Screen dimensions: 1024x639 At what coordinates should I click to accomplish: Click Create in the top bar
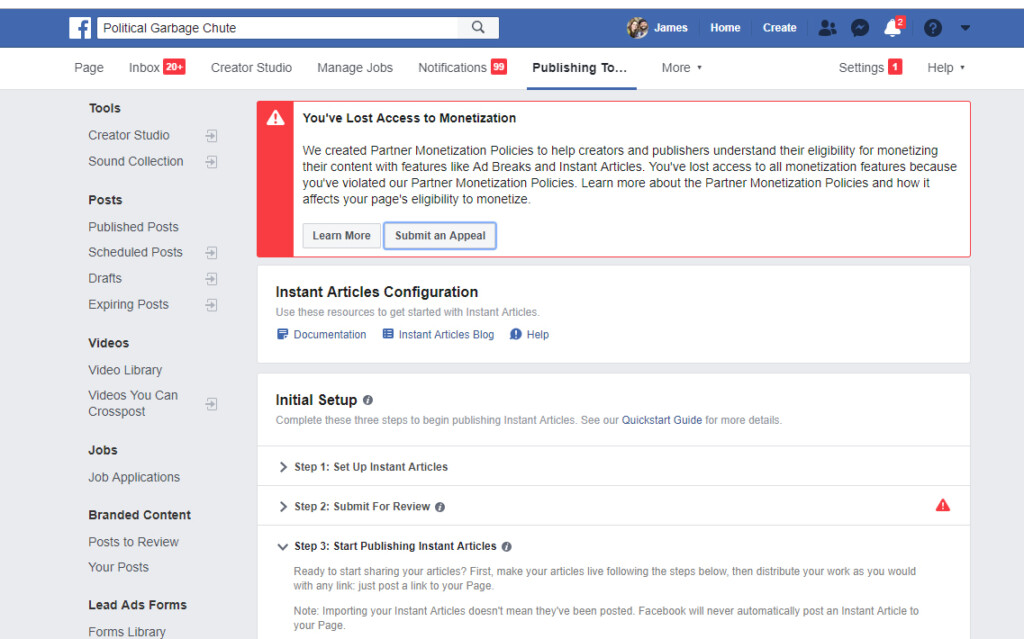tap(779, 27)
